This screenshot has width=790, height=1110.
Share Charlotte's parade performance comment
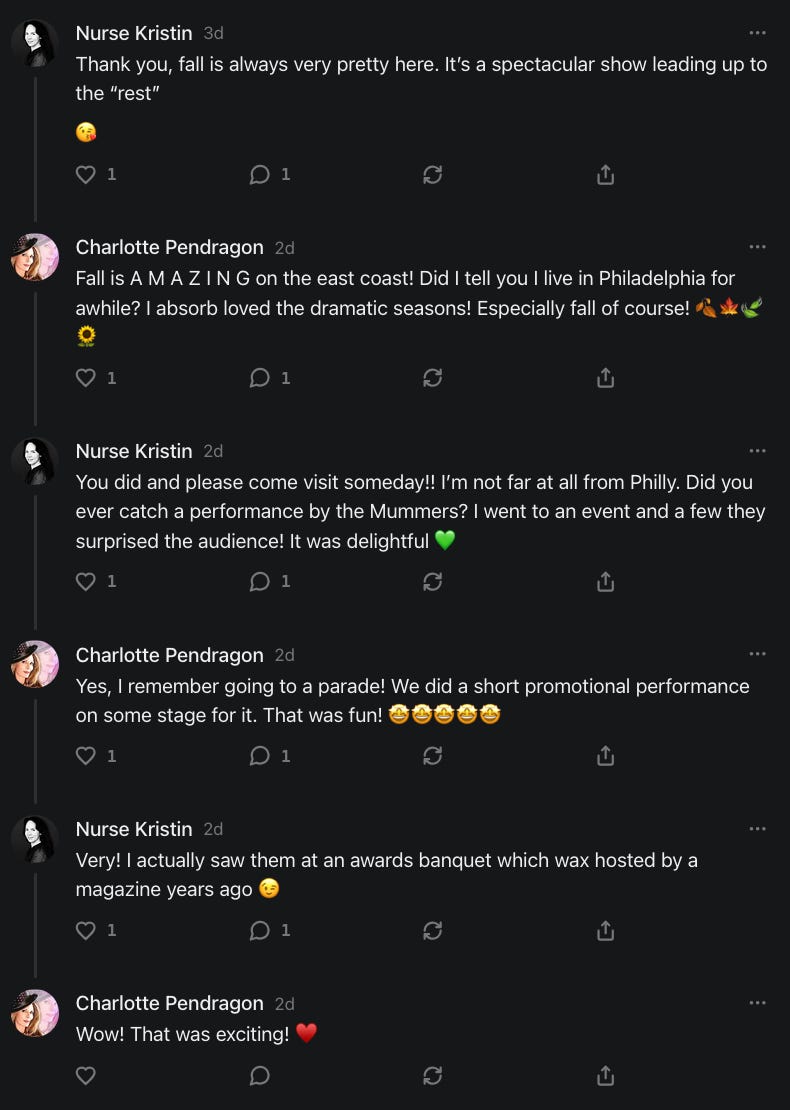pyautogui.click(x=605, y=756)
